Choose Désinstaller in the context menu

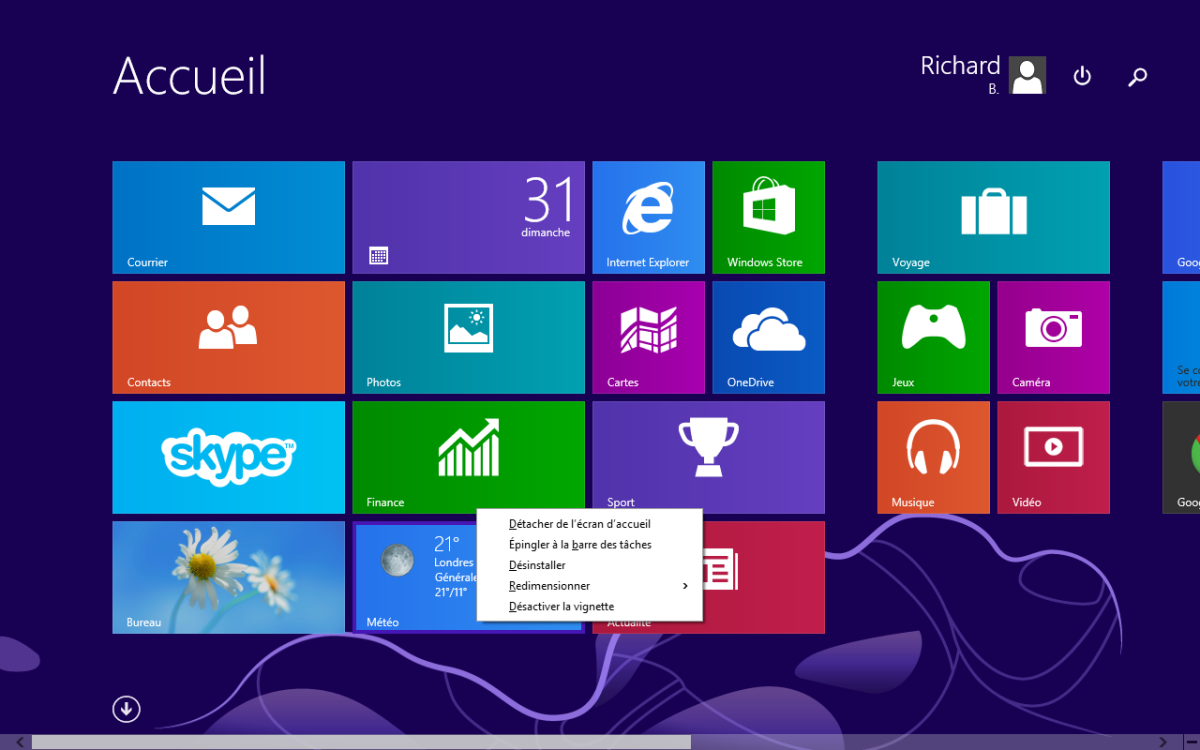point(589,565)
